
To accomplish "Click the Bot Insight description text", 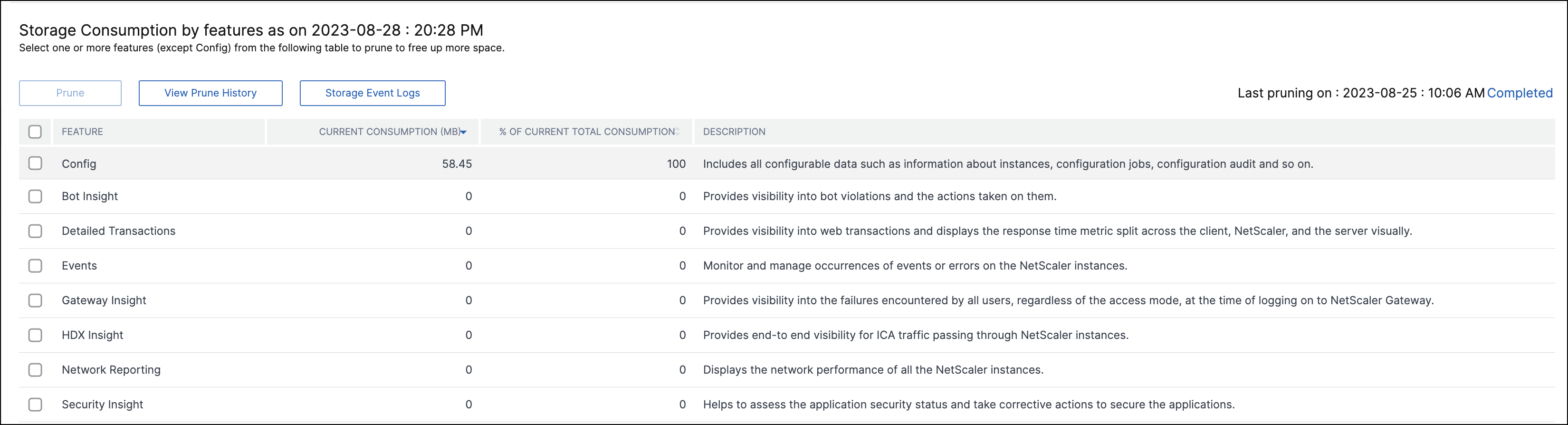I will point(880,196).
